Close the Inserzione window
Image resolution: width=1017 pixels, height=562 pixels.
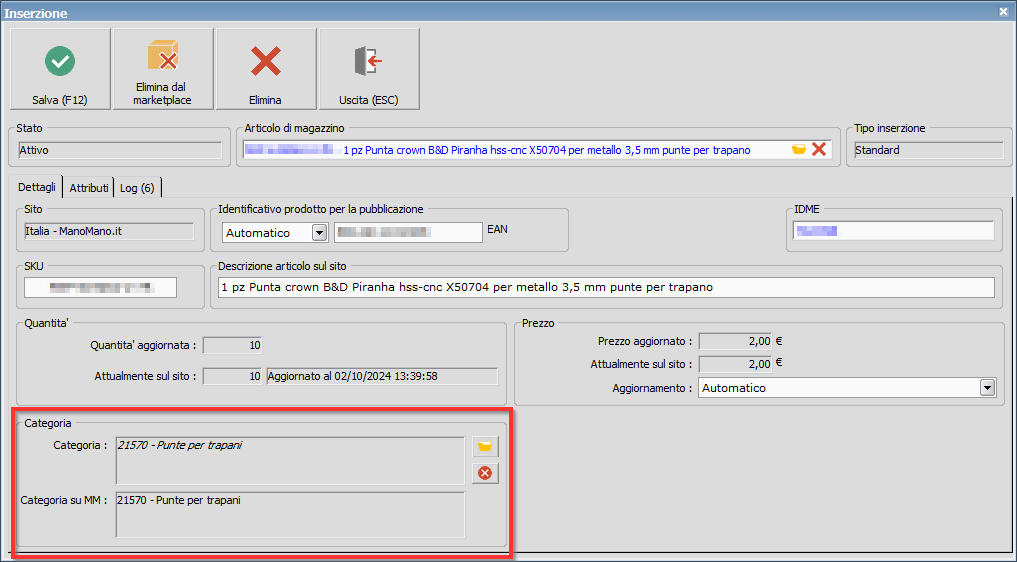pyautogui.click(x=1003, y=11)
